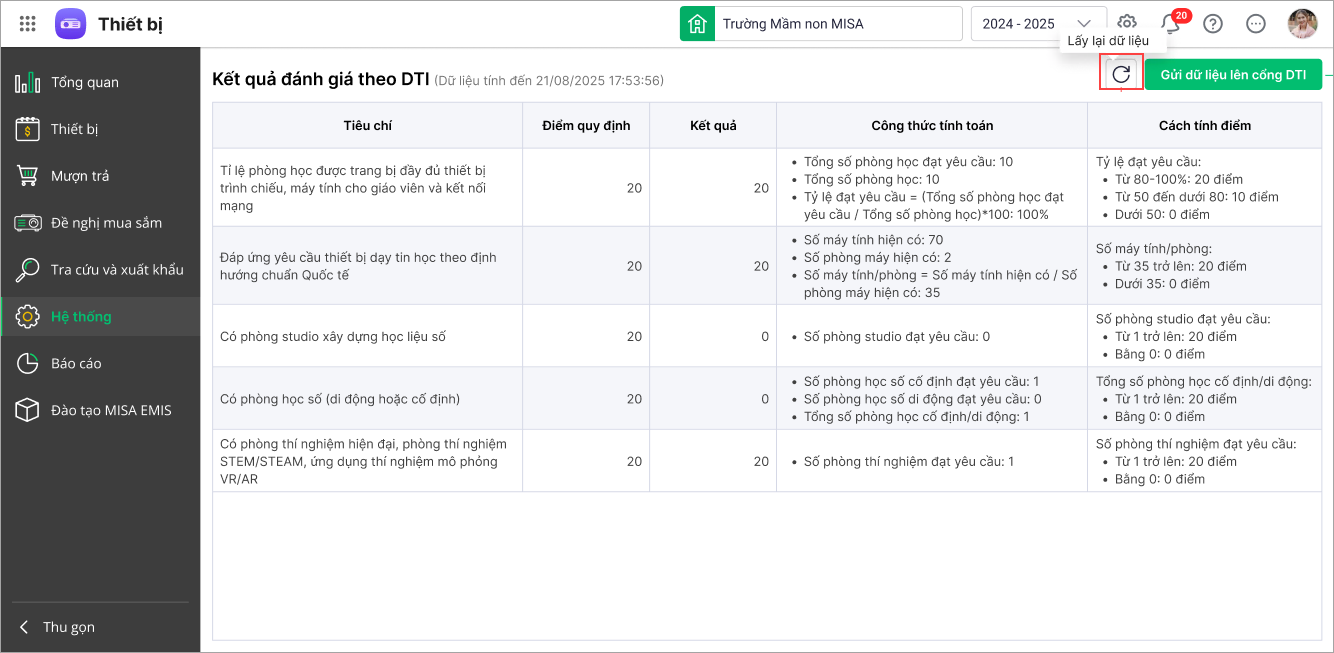Screen dimensions: 1334x653
Task: Expand the 2024 - 2025 school year dropdown
Action: tap(1038, 24)
